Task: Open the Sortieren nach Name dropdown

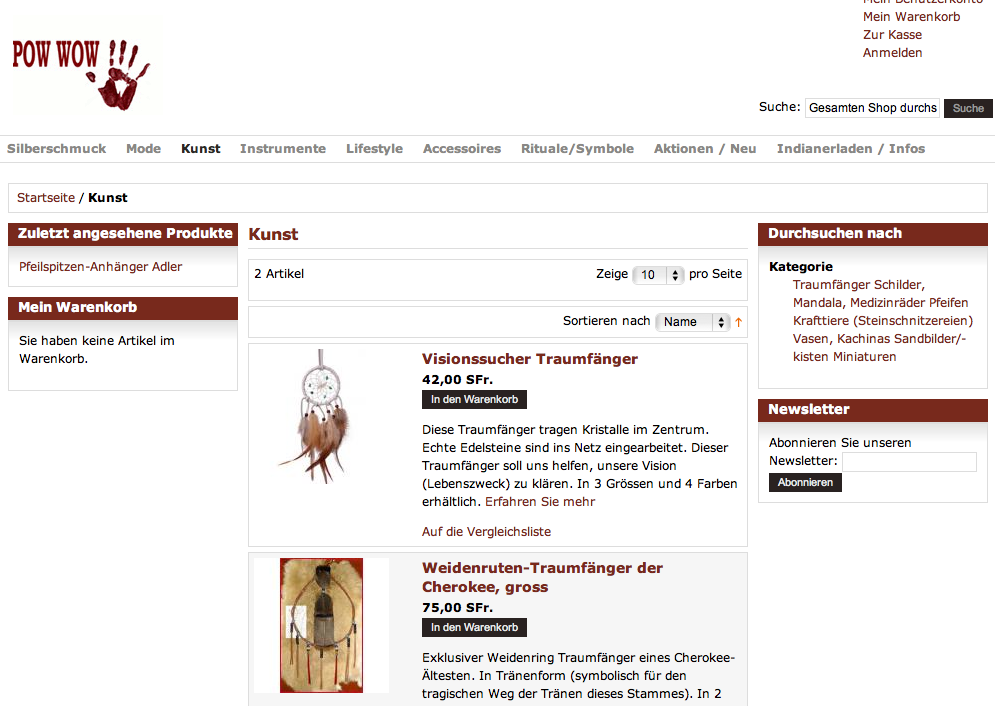Action: 693,322
